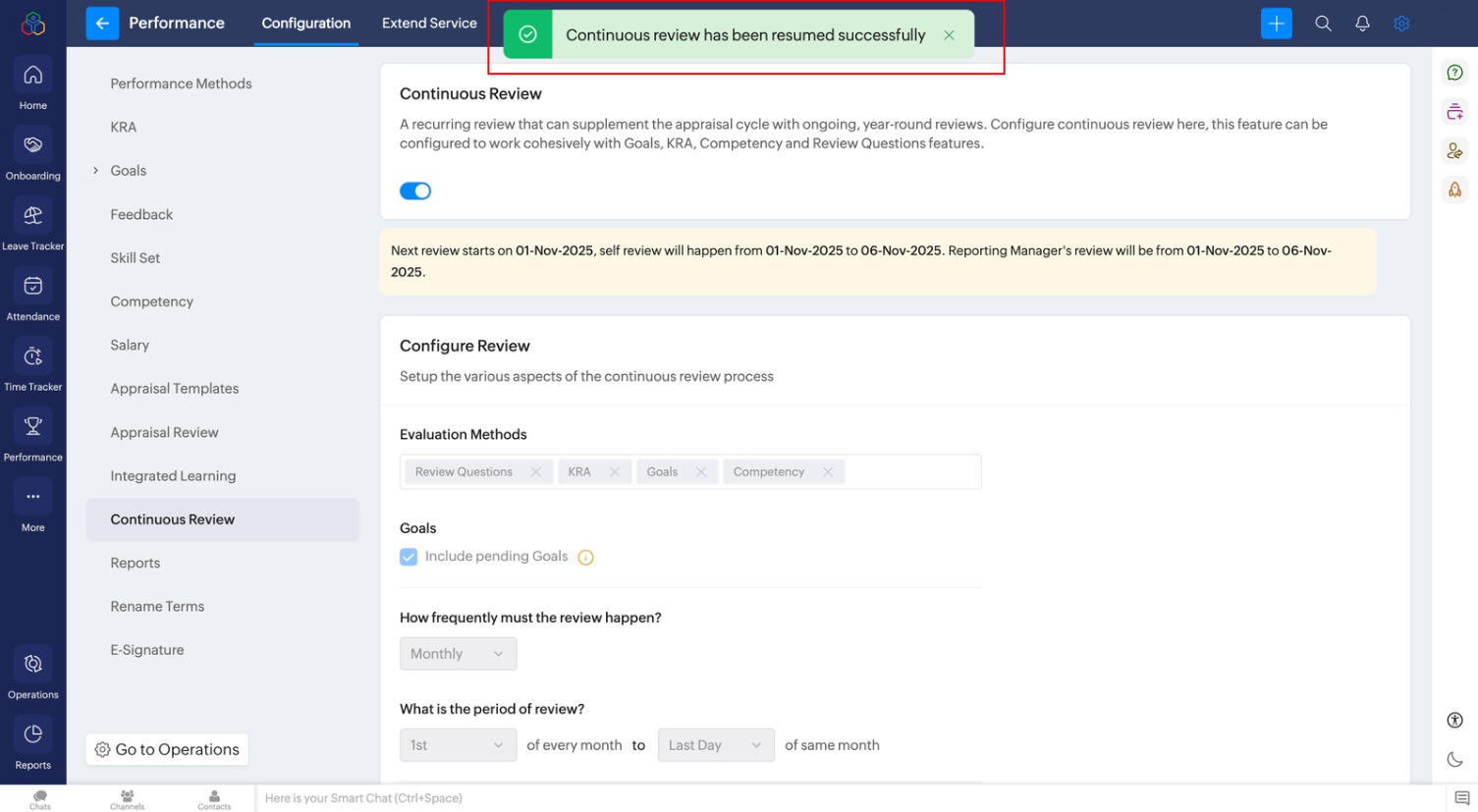Open the settings gear in header

(1401, 24)
